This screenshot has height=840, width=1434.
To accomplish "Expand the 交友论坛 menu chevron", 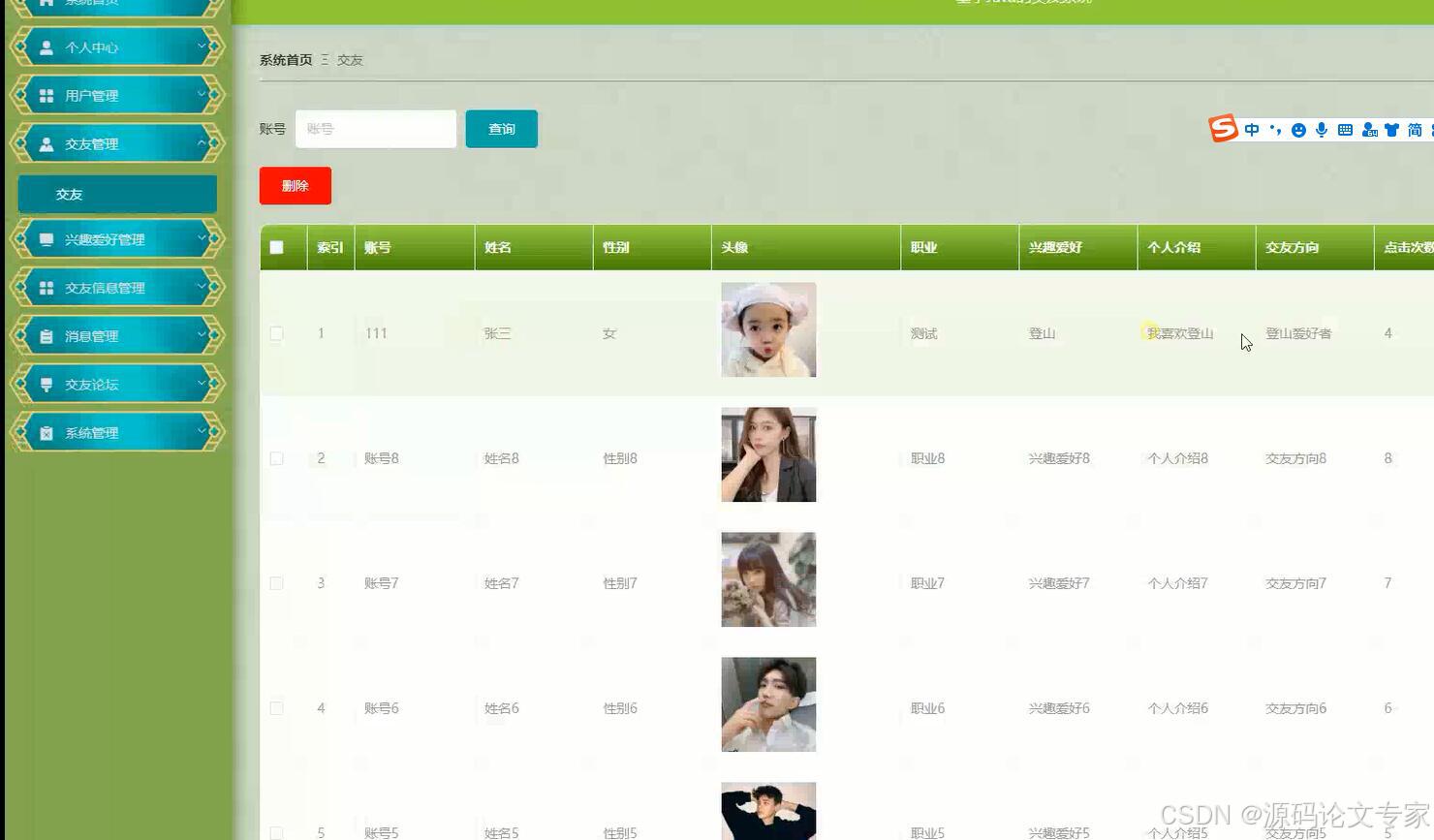I will pos(202,383).
